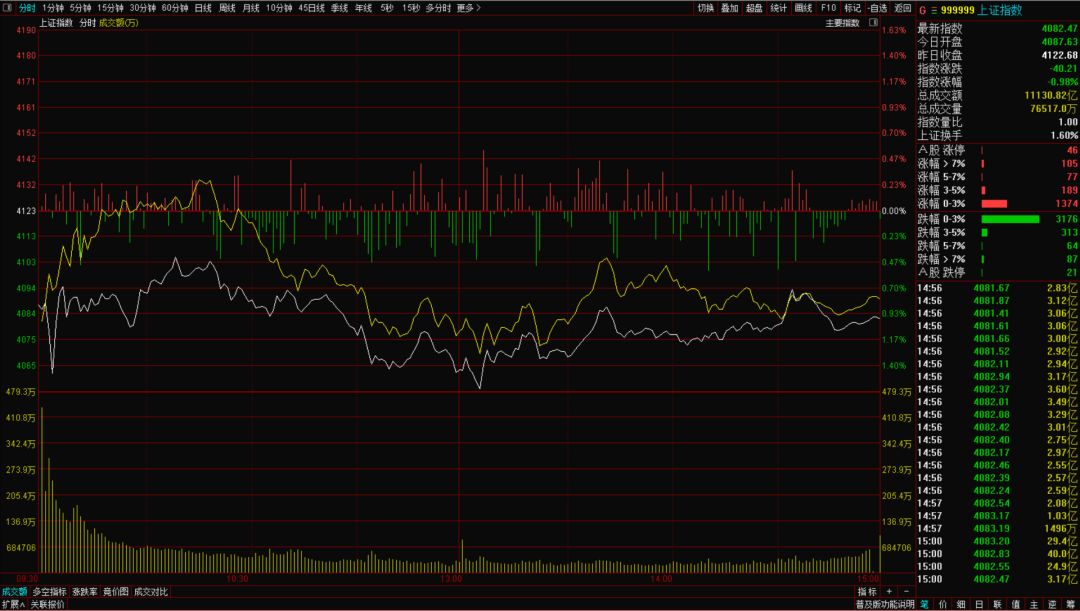The height and width of the screenshot is (611, 1080).
Task: Click the green ≡ icon before 999999
Action: point(934,9)
